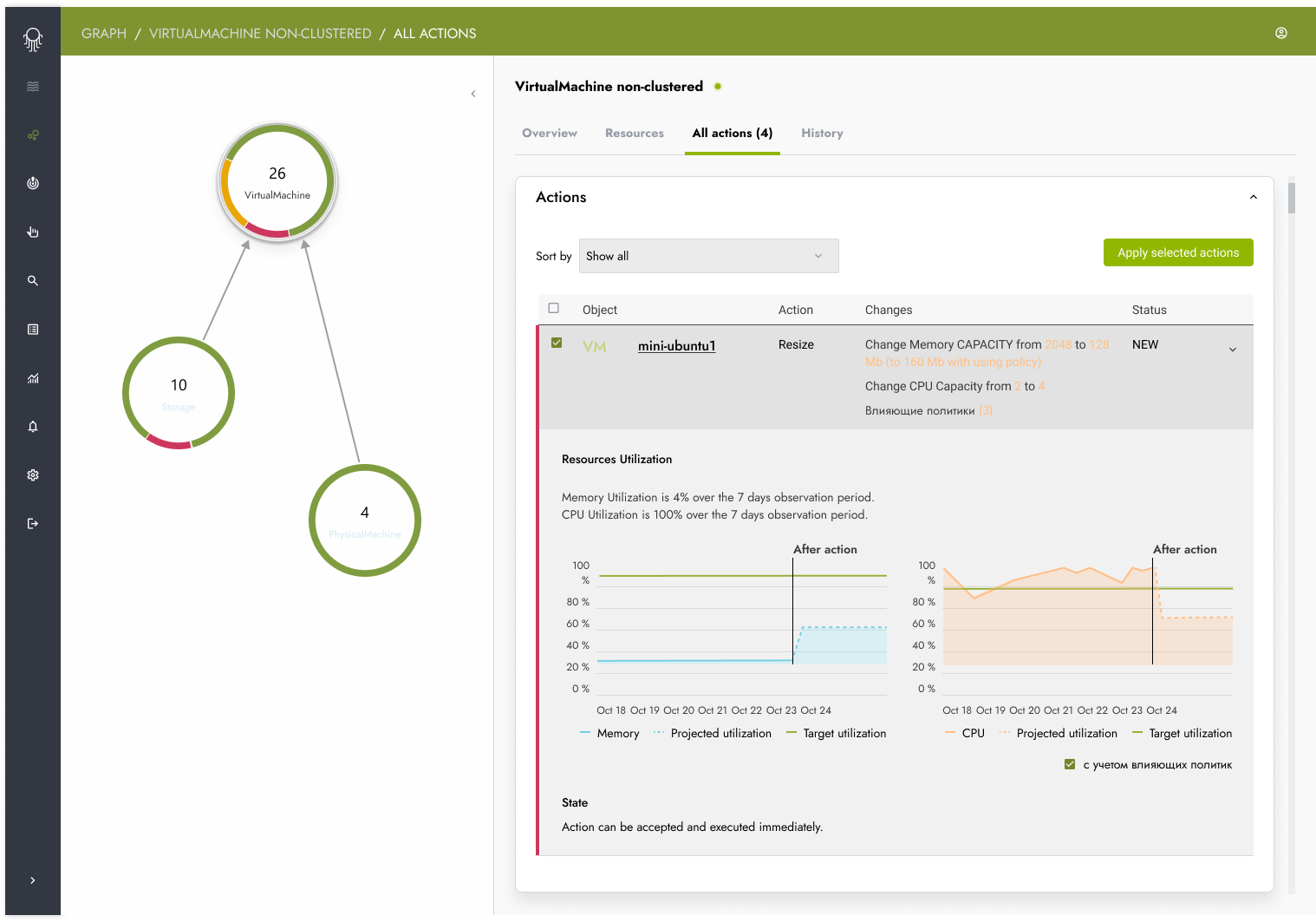Select the graph nodes icon in sidebar
This screenshot has height=922, width=1316.
click(x=33, y=135)
